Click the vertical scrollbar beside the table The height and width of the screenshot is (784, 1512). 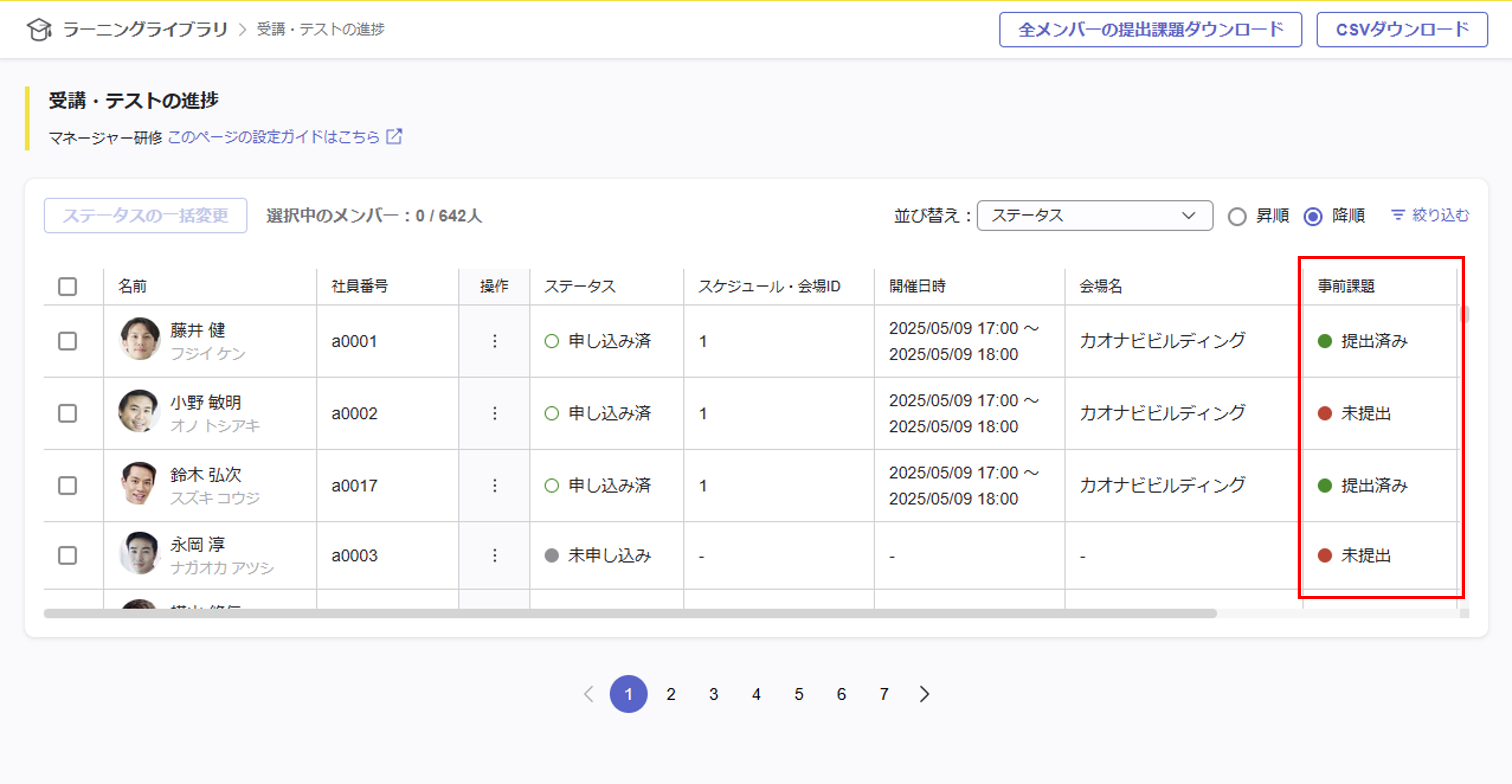[1466, 315]
